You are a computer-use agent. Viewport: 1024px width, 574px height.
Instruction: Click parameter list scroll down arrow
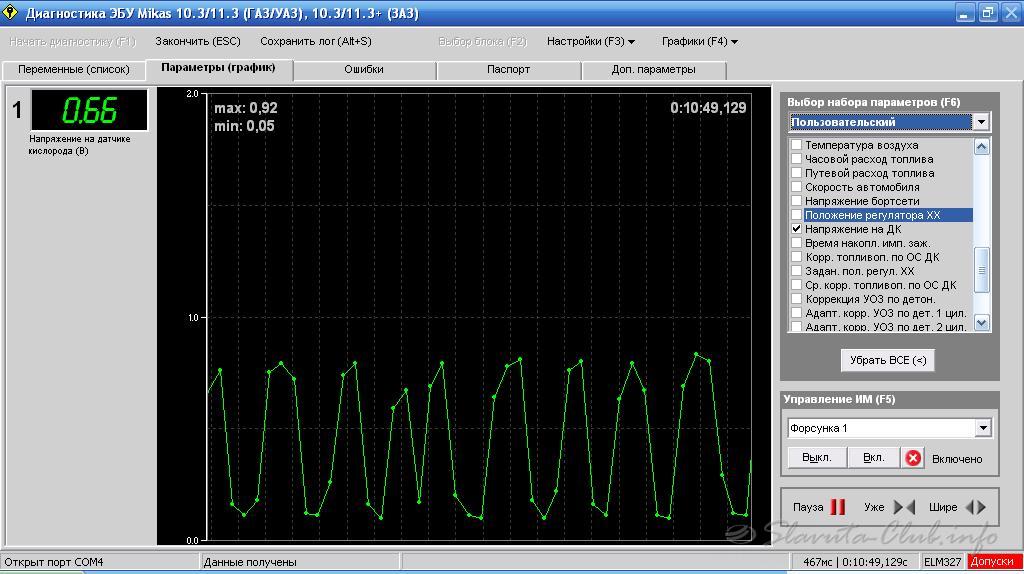(981, 323)
